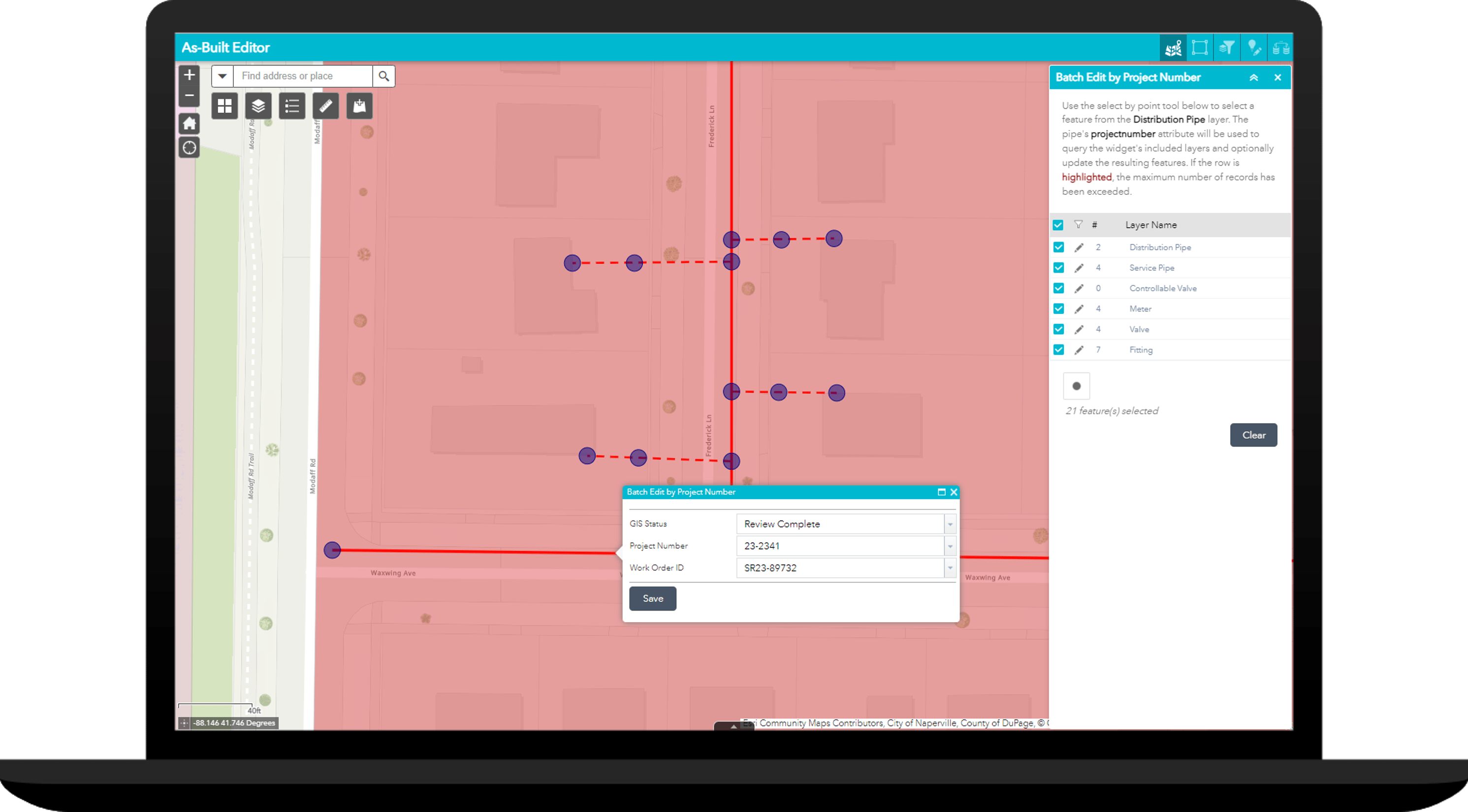Click the search magnifier icon
This screenshot has height=812, width=1468.
coord(383,76)
